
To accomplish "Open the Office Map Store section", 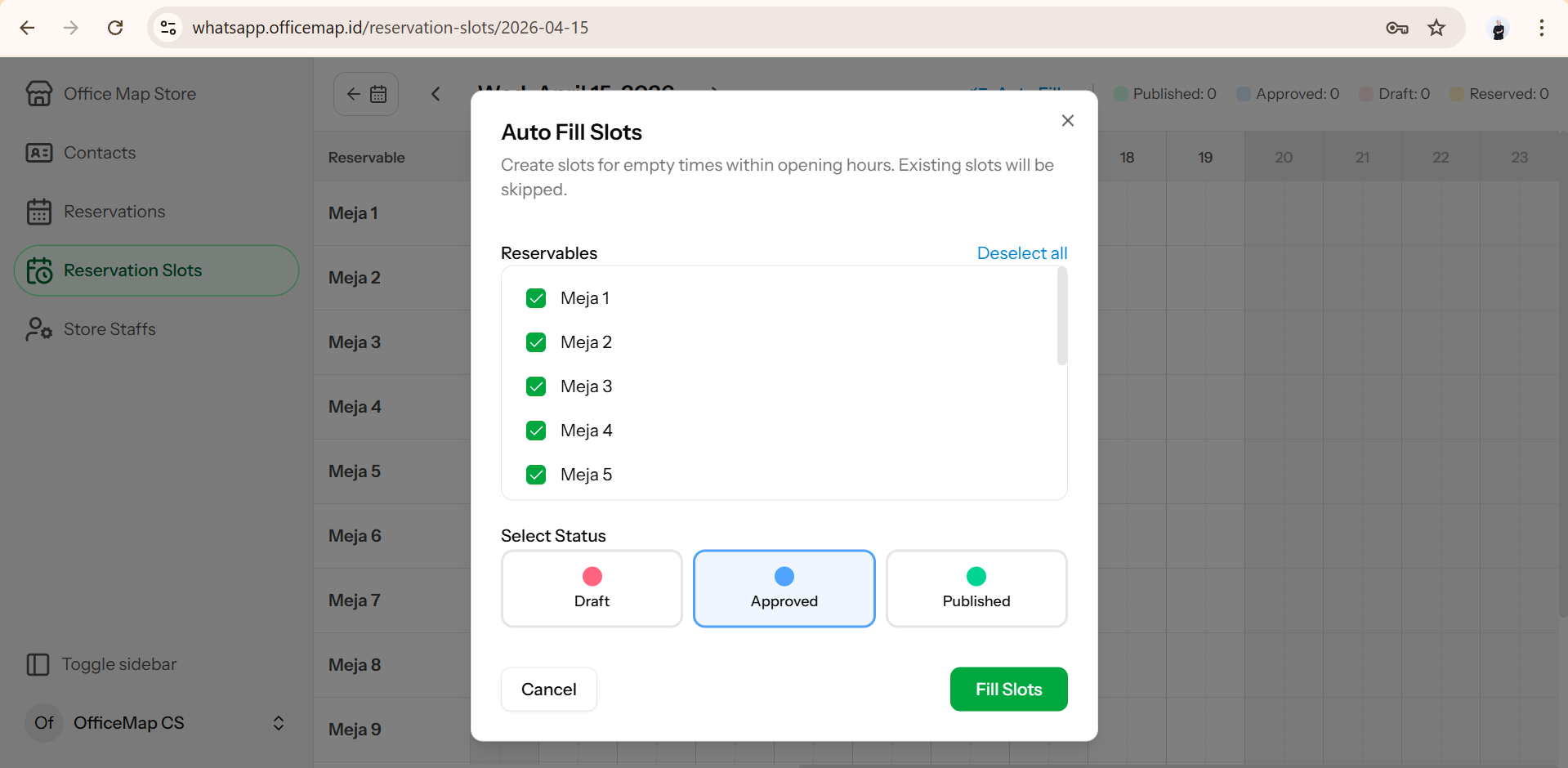I will pos(39,93).
